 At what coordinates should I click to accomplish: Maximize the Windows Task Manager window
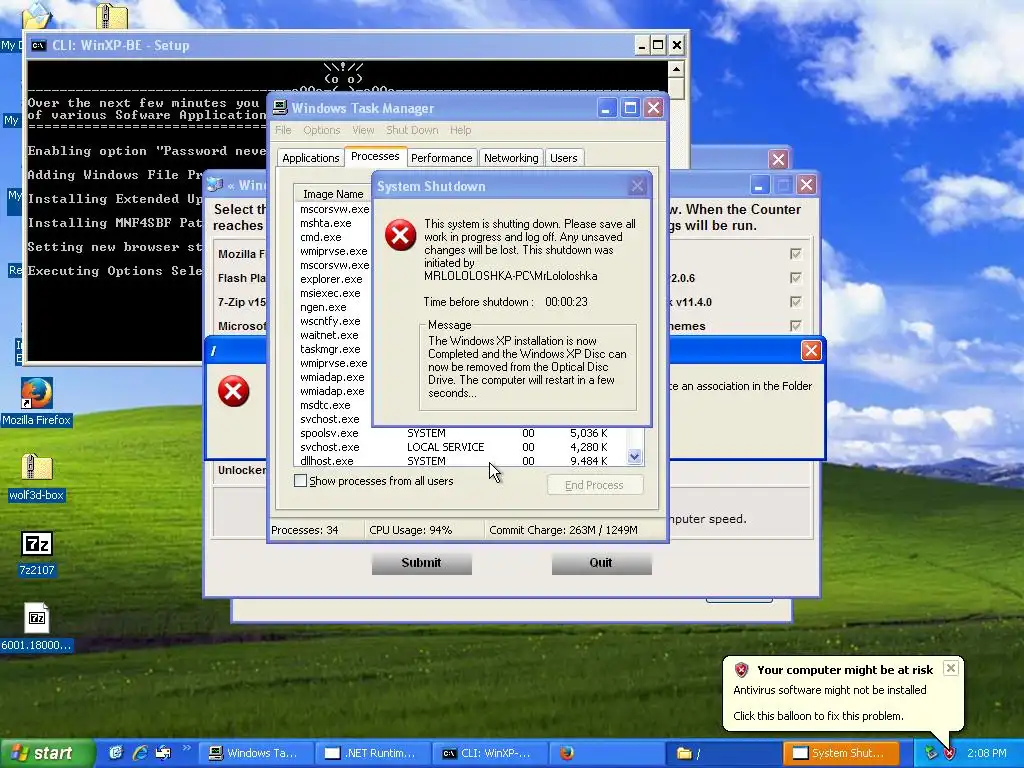pyautogui.click(x=630, y=108)
